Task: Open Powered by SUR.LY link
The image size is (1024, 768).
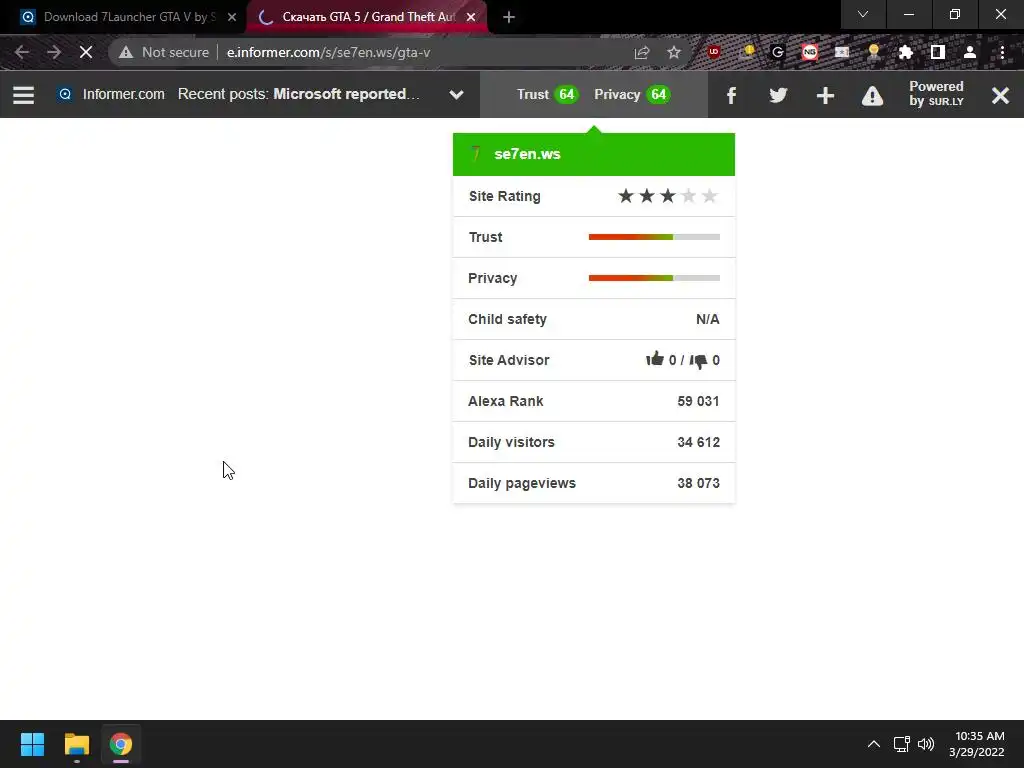Action: coord(936,94)
